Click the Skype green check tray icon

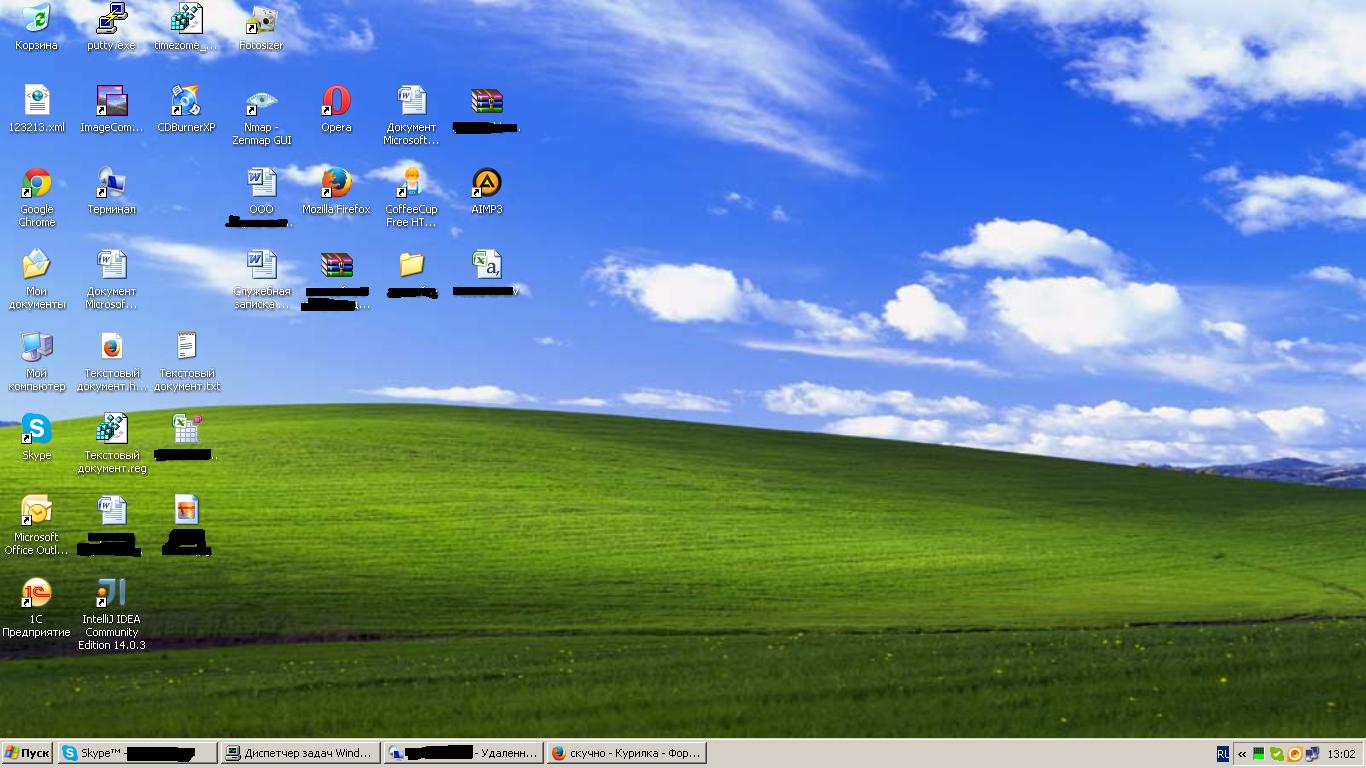(1276, 754)
